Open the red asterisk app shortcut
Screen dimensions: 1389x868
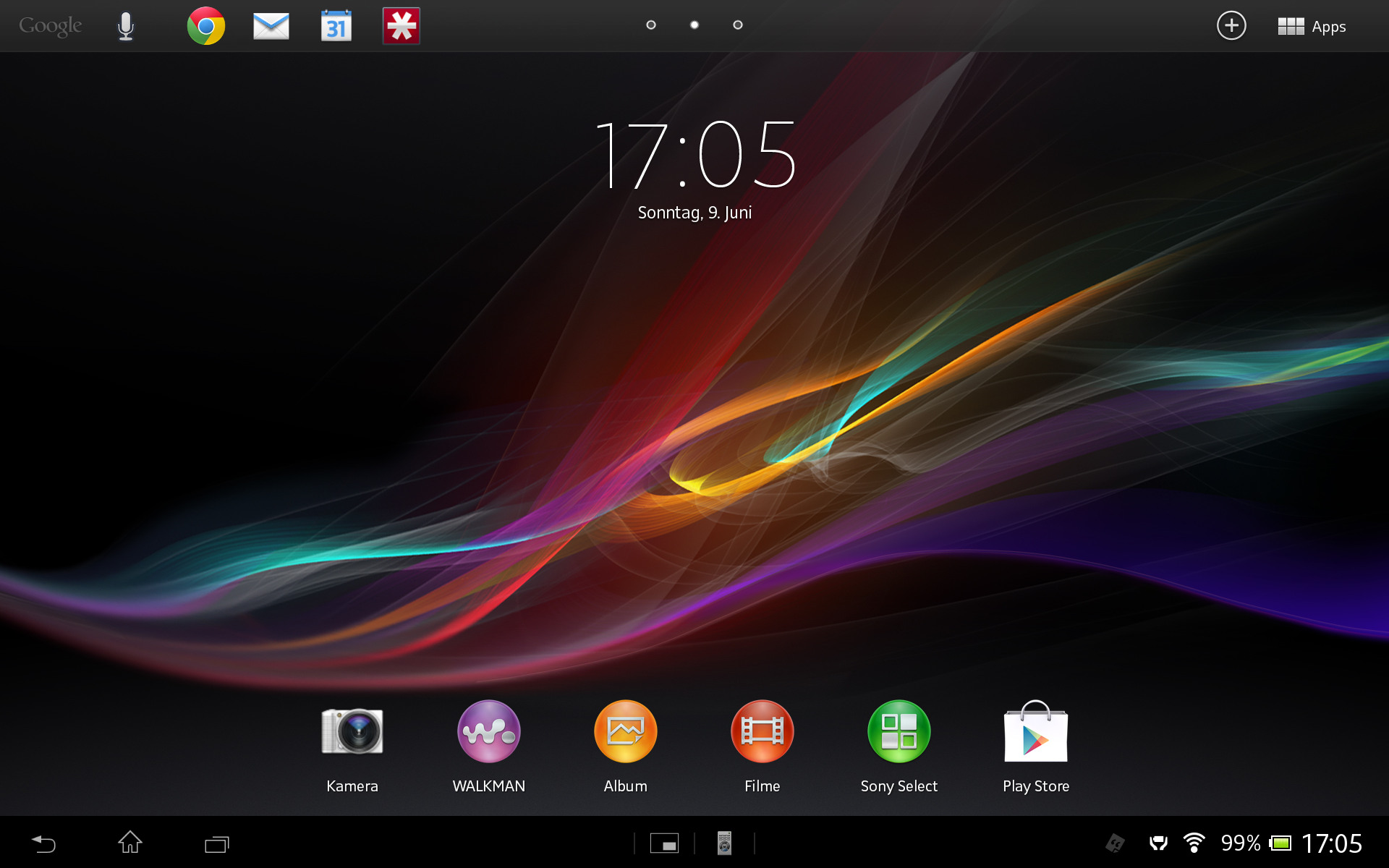tap(402, 26)
